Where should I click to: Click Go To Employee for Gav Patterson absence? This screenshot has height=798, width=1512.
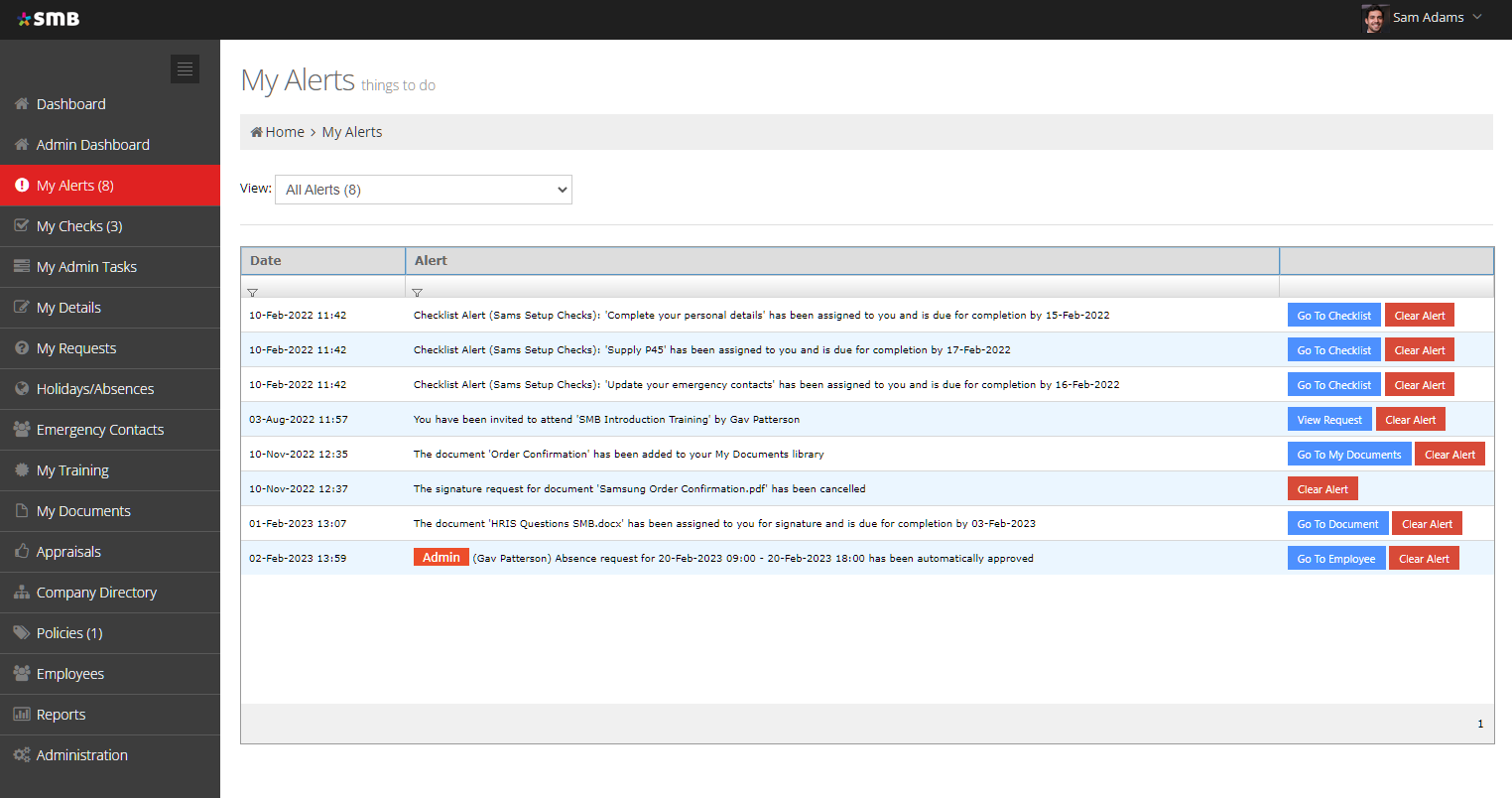[1336, 559]
